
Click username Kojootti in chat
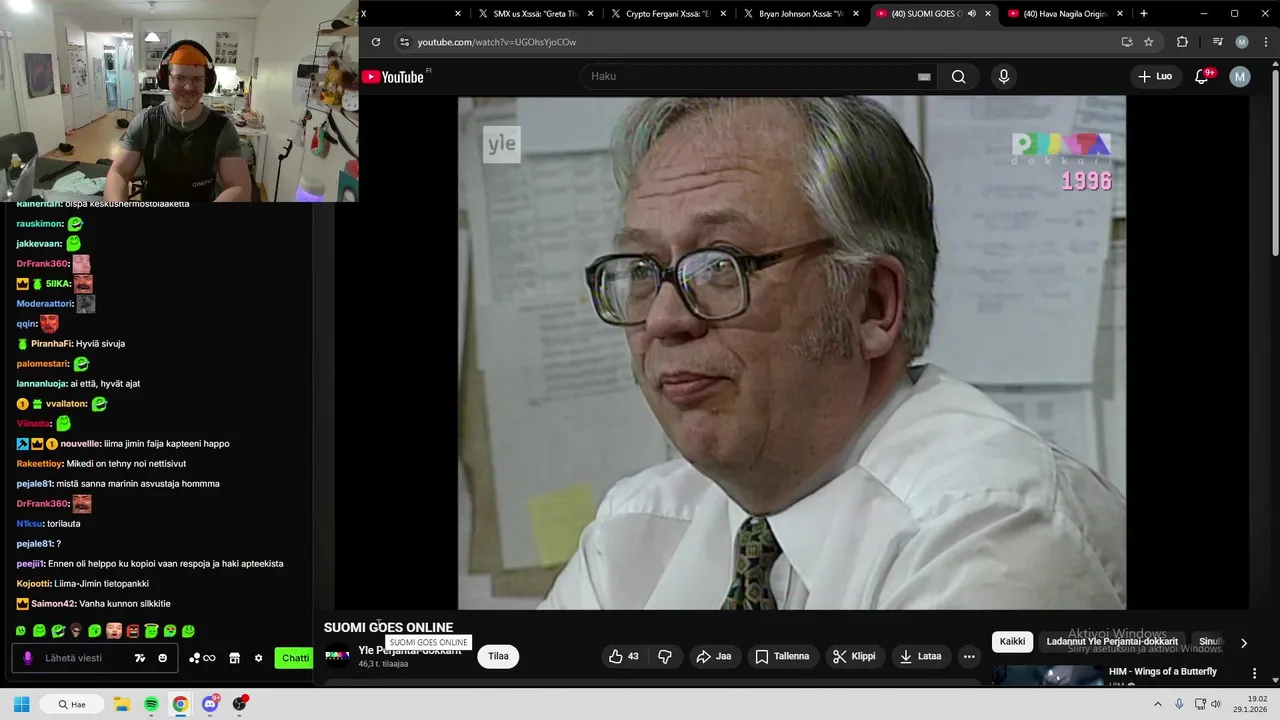click(34, 584)
